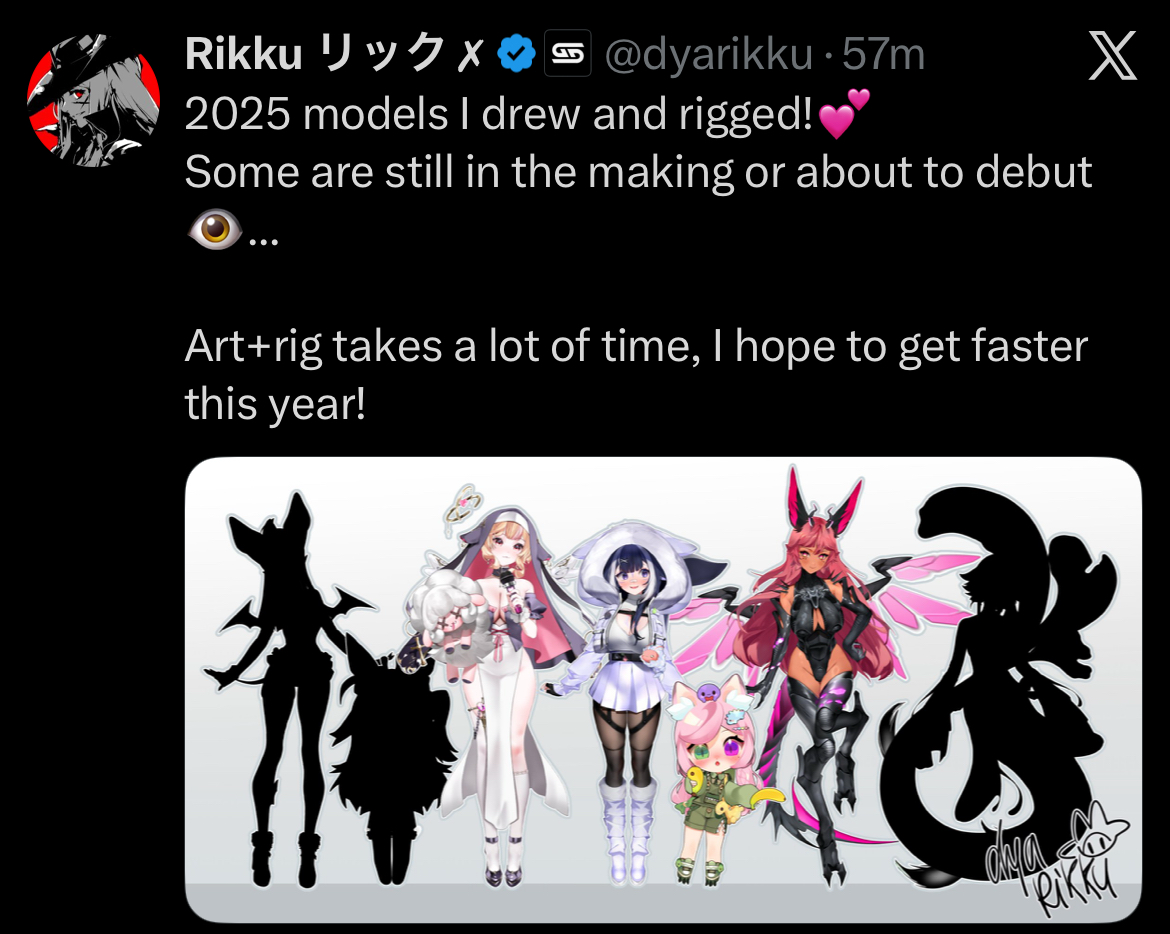Click the '2025 models I drew and rigged' text
1170x934 pixels.
point(498,114)
